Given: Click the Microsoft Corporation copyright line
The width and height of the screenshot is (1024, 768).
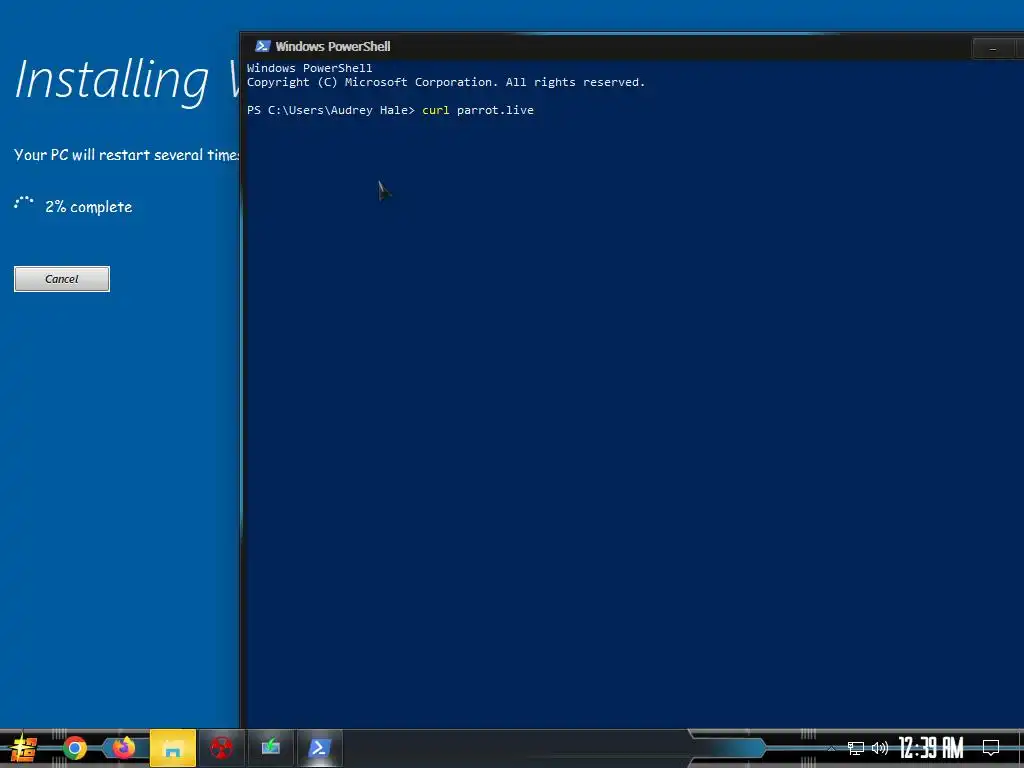Looking at the screenshot, I should tap(445, 82).
